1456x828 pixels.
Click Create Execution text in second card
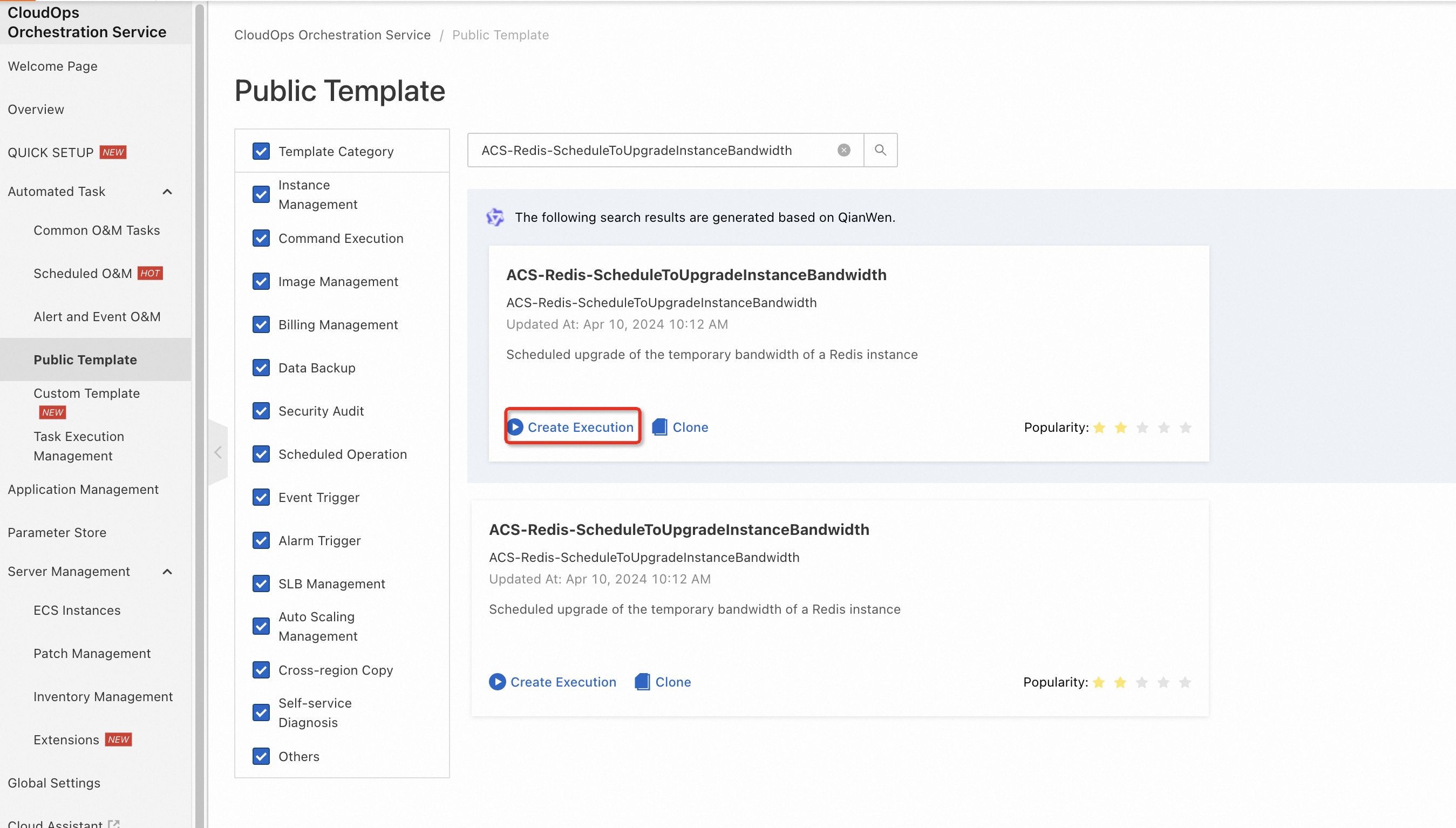[563, 682]
